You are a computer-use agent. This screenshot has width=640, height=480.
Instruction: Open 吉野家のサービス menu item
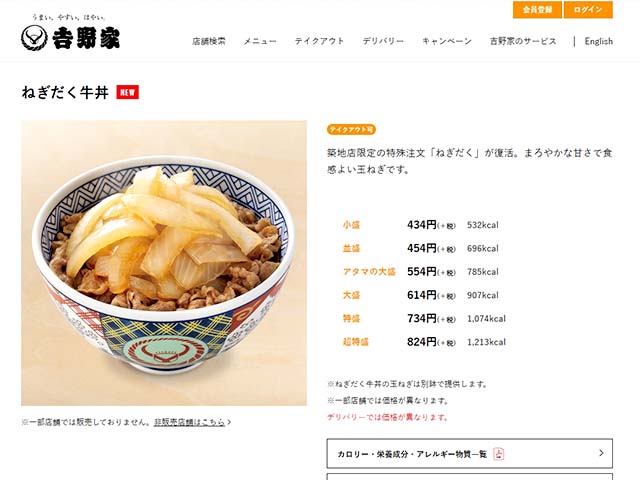pos(523,41)
